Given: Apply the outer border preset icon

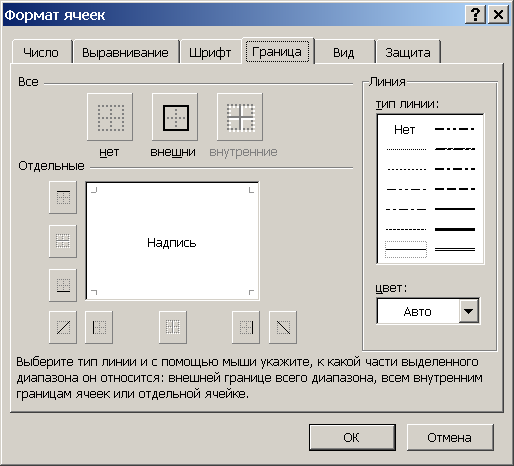Looking at the screenshot, I should pos(175,117).
